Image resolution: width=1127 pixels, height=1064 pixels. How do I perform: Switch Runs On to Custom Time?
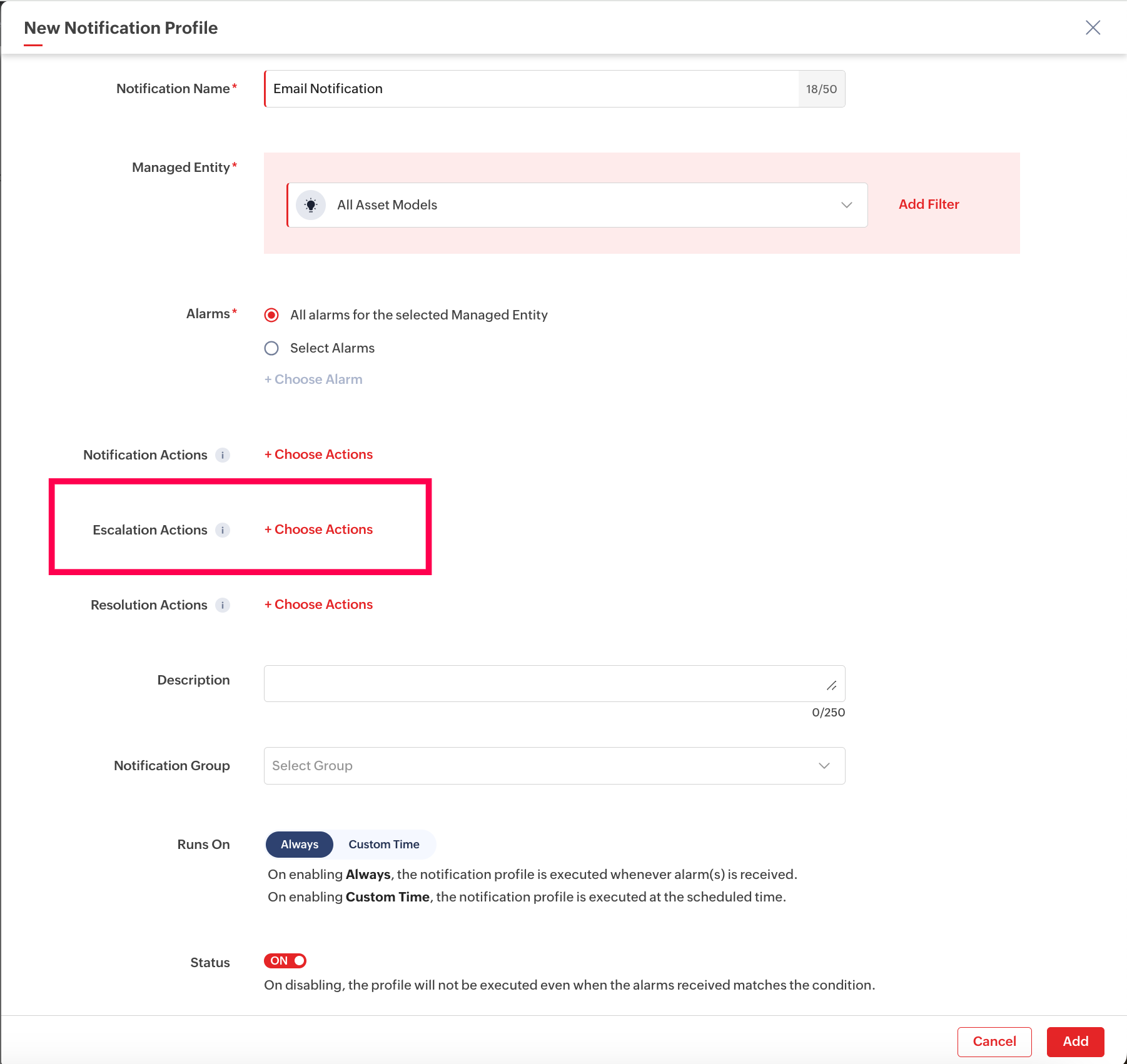click(384, 845)
